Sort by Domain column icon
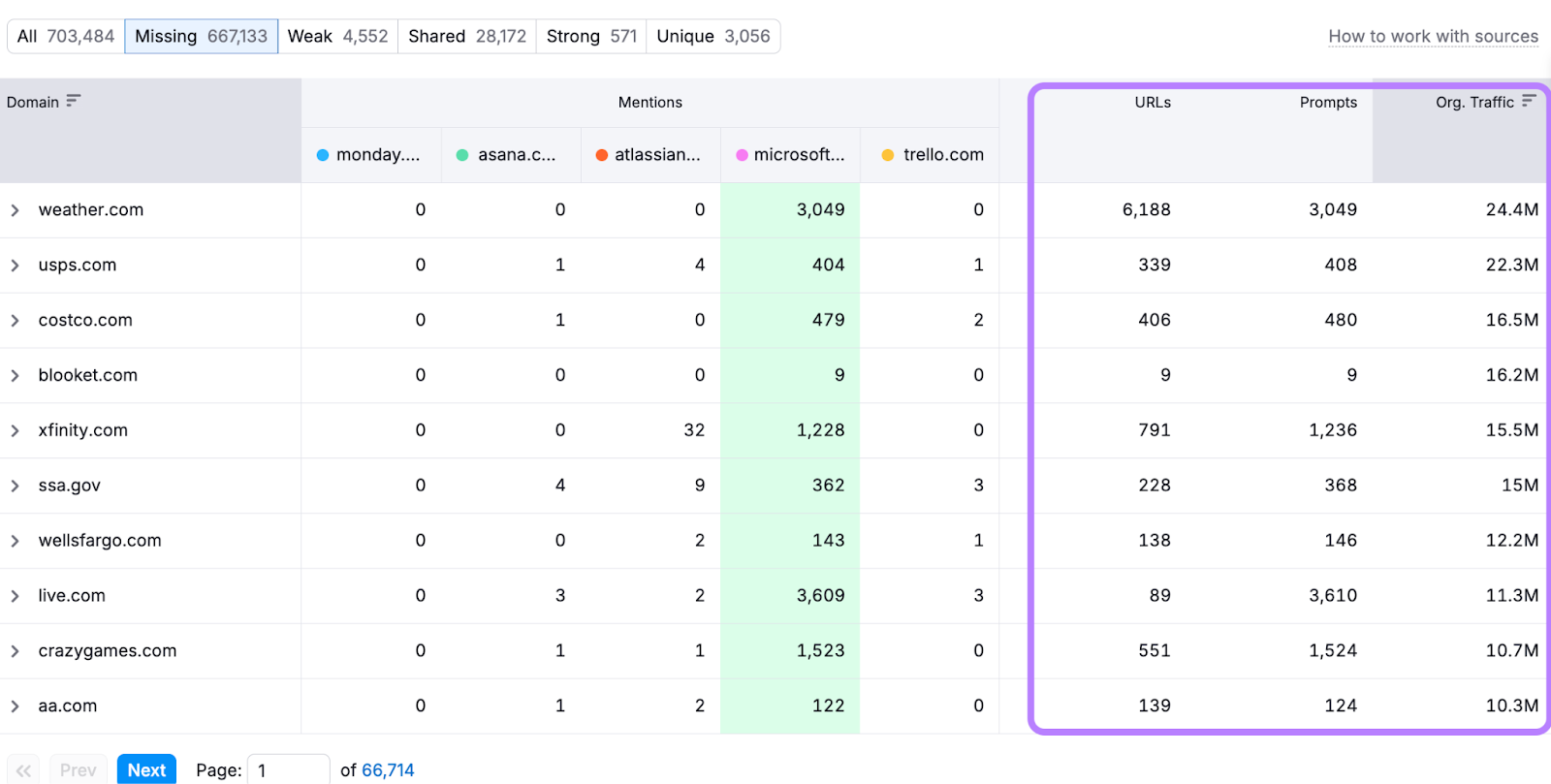Screen dimensions: 1551x784 [x=74, y=101]
